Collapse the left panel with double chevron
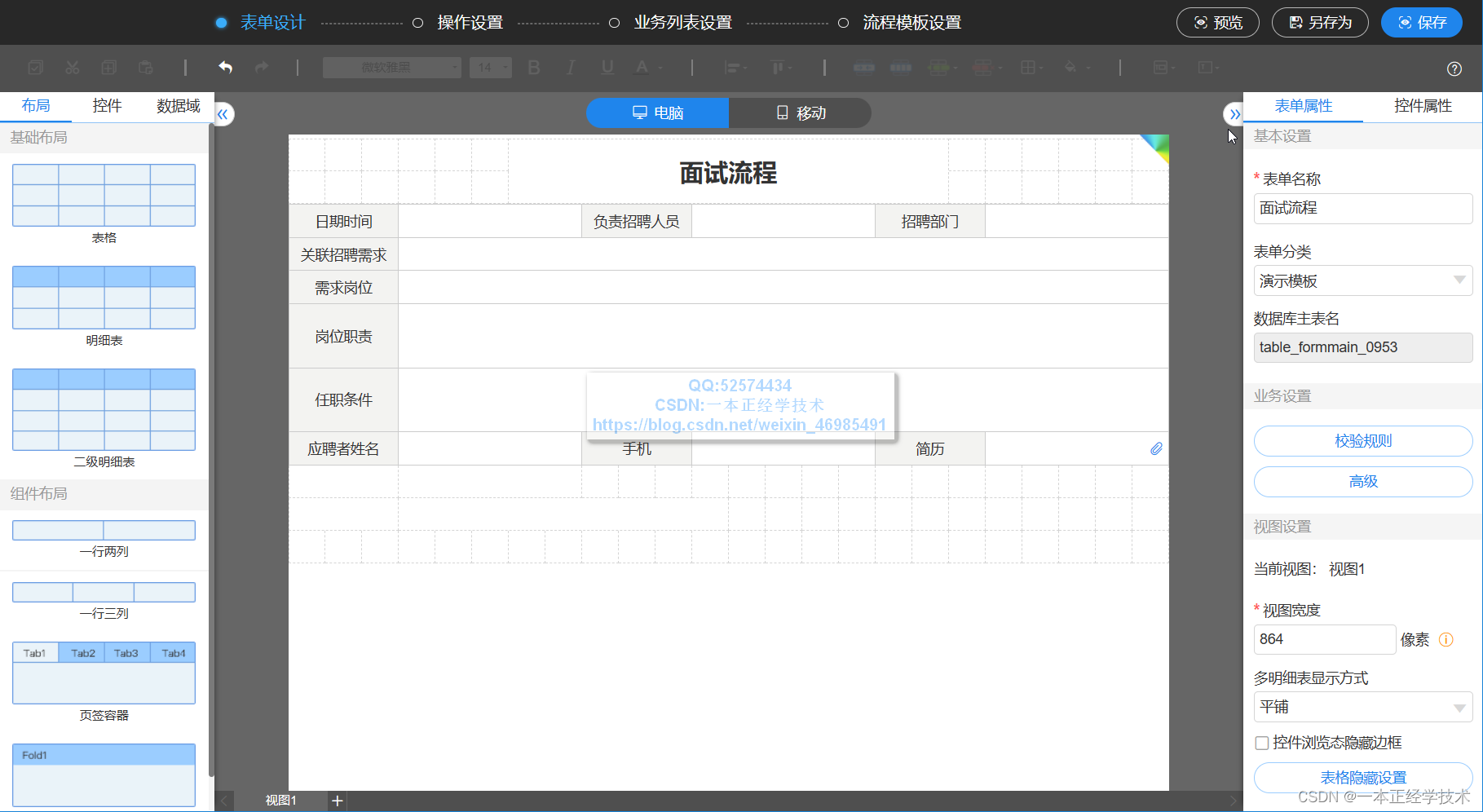 click(x=223, y=114)
